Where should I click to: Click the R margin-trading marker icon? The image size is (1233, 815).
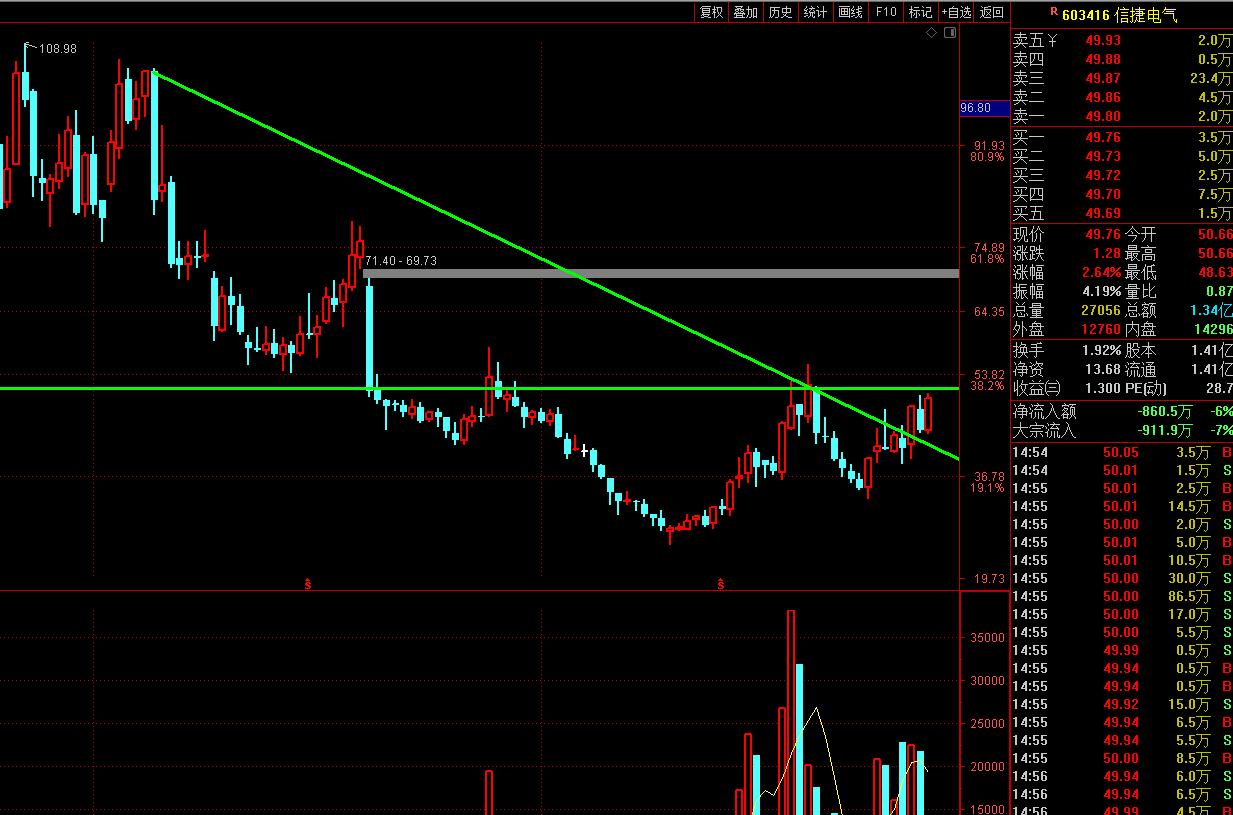click(x=1053, y=13)
